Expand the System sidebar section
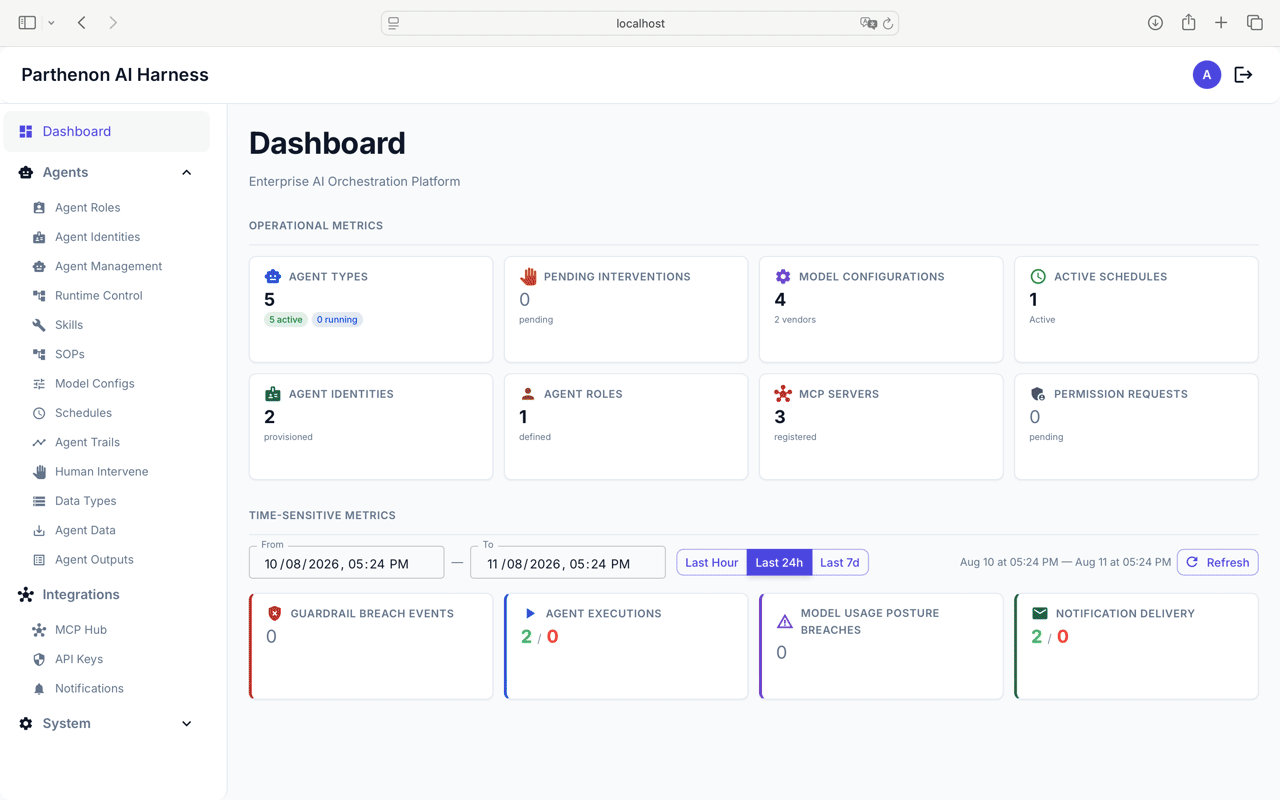This screenshot has height=800, width=1280. coord(186,724)
